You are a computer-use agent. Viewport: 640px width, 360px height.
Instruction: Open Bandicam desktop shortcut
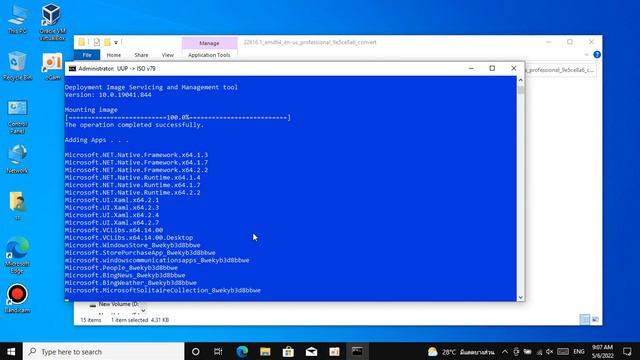pos(17,298)
